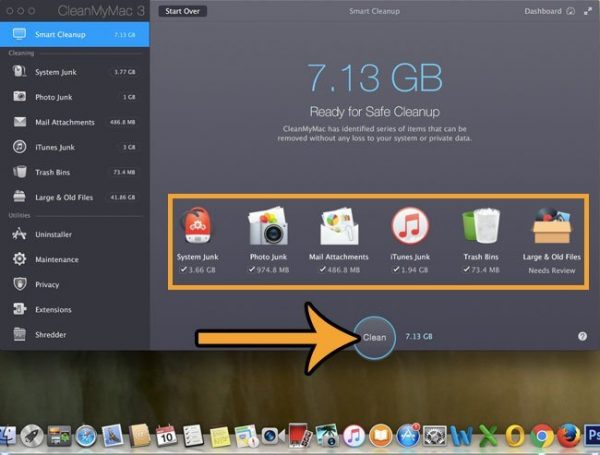The width and height of the screenshot is (600, 455).
Task: Open Reminders checklist in the Dock
Action: [x=193, y=436]
